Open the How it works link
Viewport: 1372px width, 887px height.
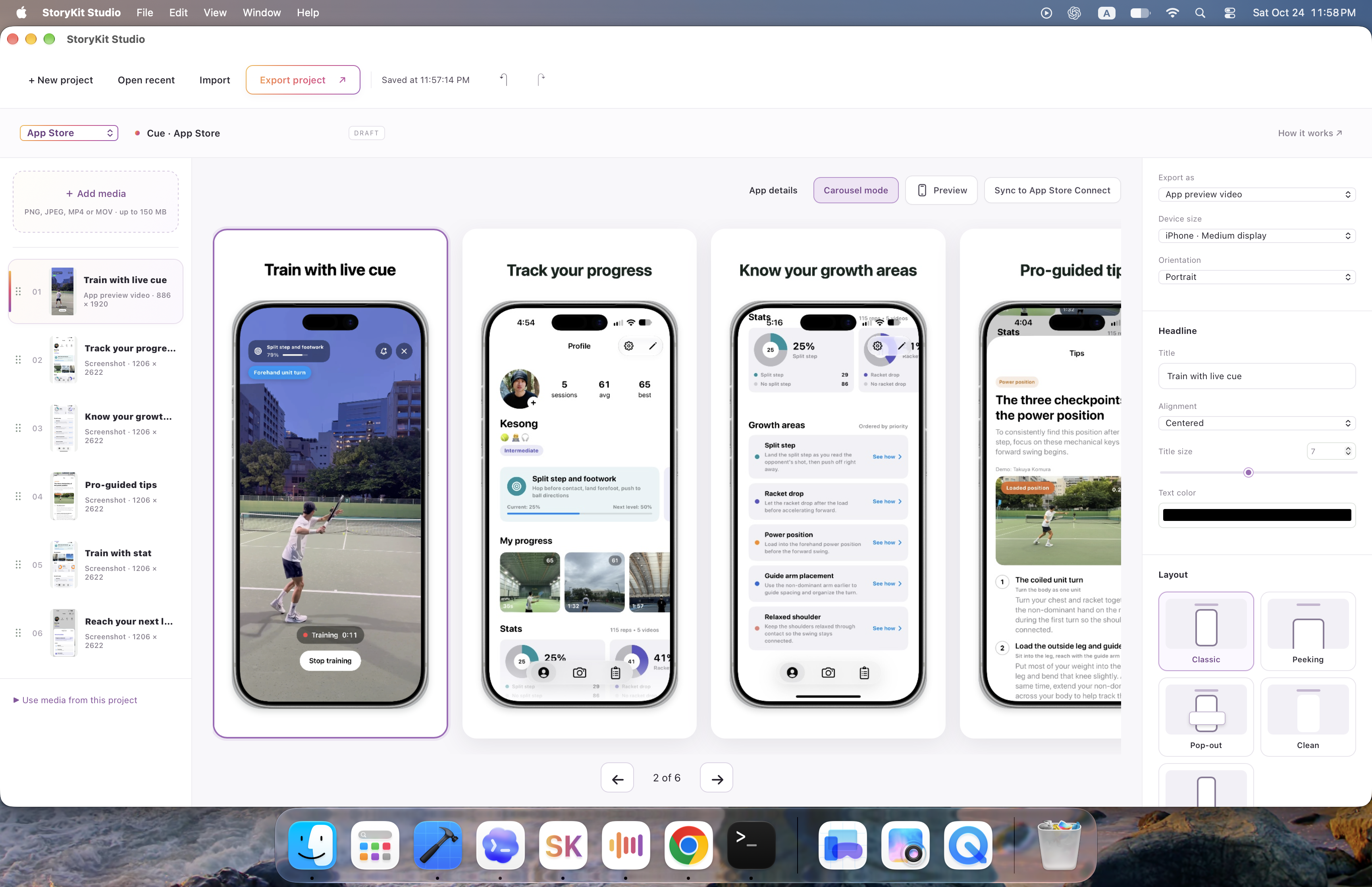click(1310, 133)
